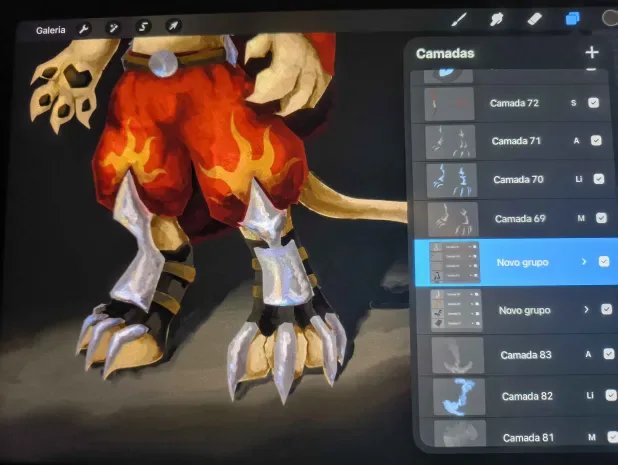The image size is (618, 465).
Task: Select the Transform arrow tool
Action: click(x=173, y=26)
